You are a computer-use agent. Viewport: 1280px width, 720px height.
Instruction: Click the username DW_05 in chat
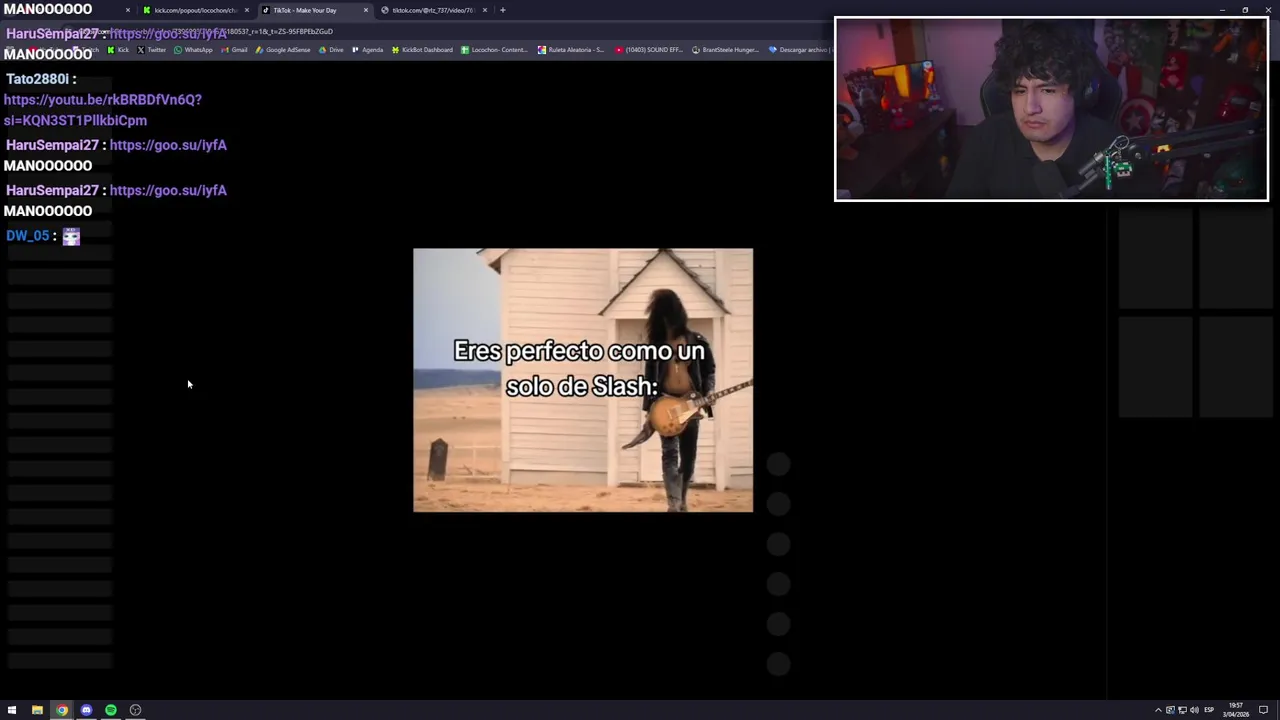pos(27,236)
